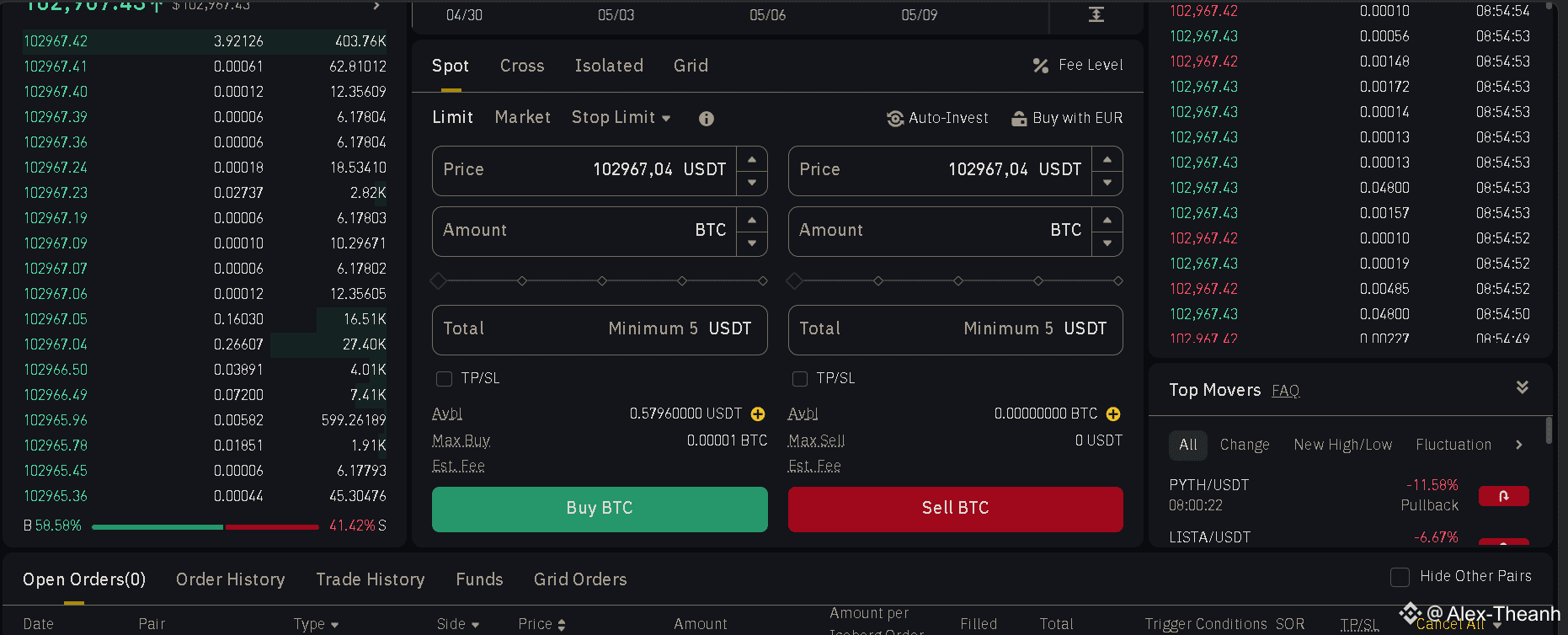Viewport: 1568px width, 635px height.
Task: Click the plus icon beside BTC balance
Action: (x=1113, y=414)
